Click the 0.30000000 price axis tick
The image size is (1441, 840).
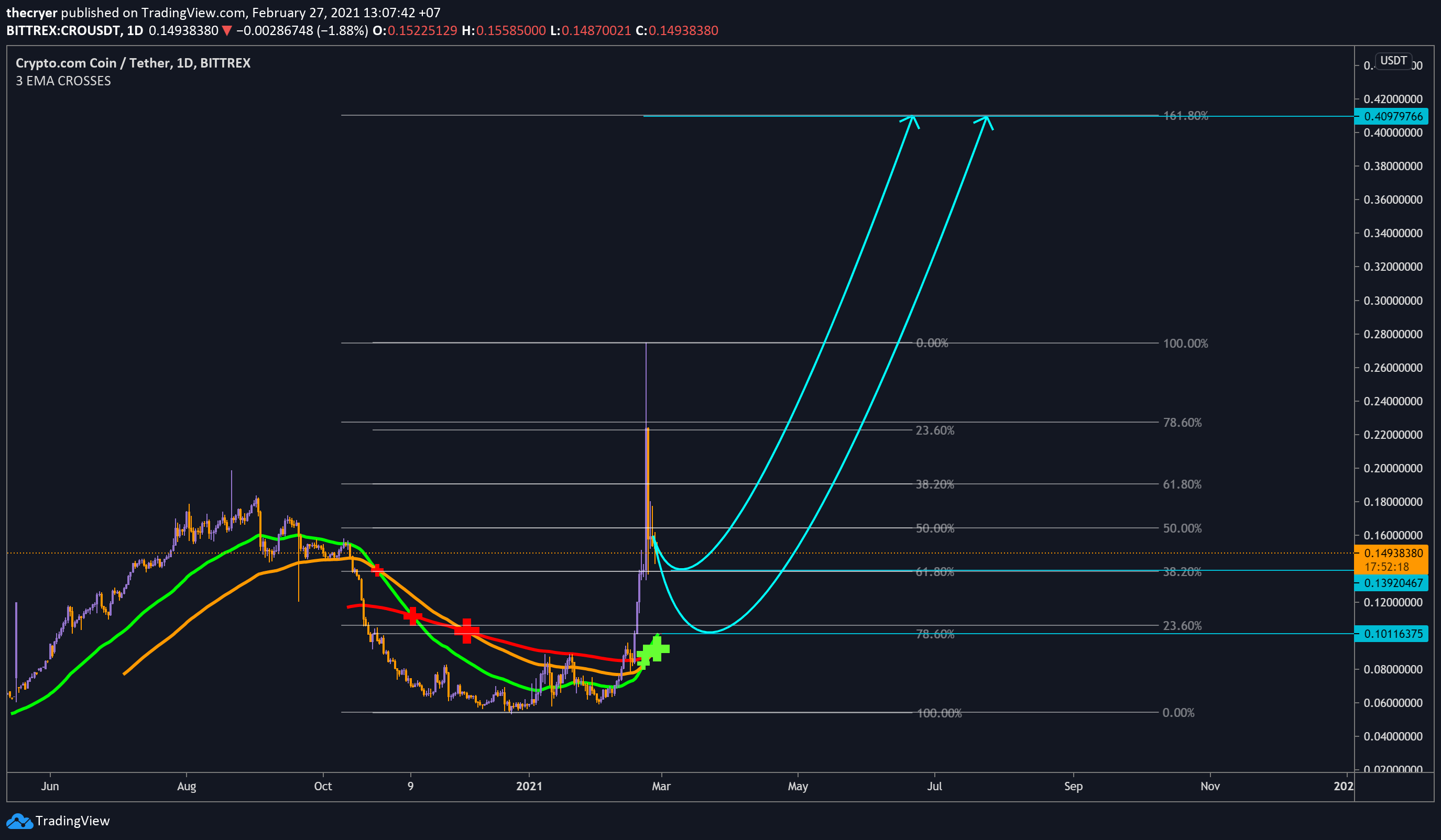1393,301
